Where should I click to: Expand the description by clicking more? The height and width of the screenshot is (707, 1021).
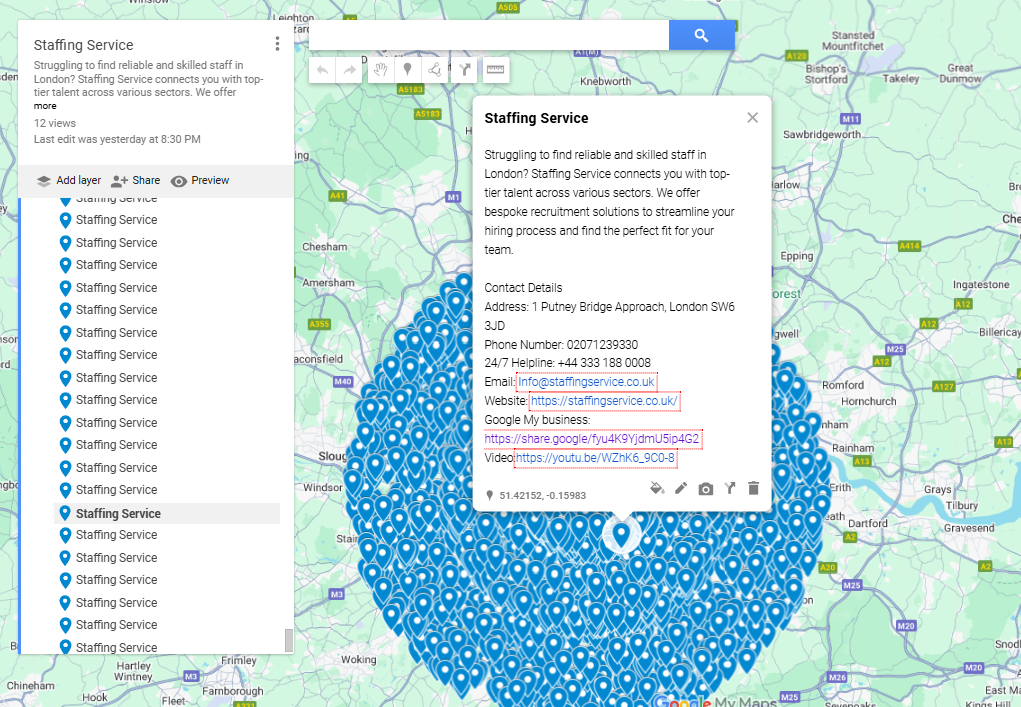tap(44, 105)
